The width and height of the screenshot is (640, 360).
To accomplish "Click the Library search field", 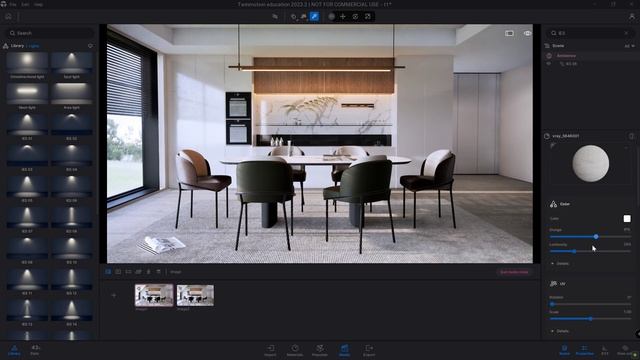I will coord(50,33).
